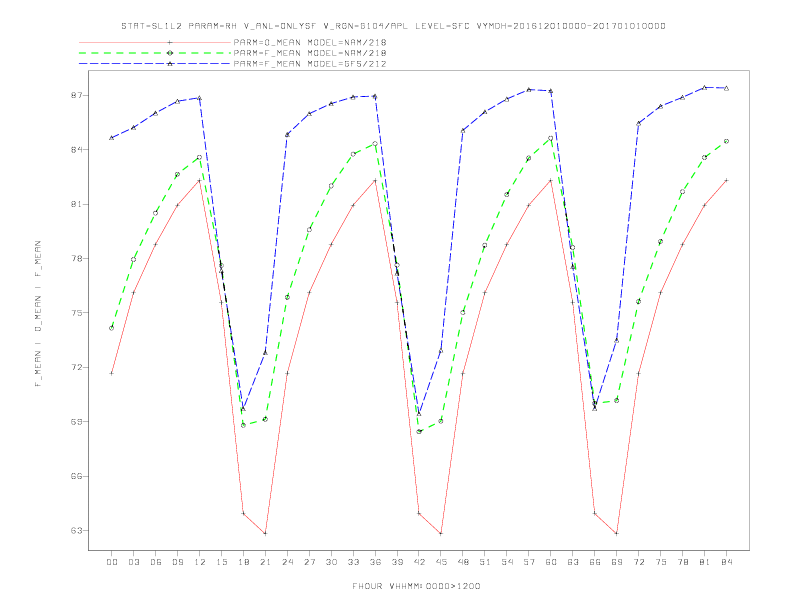Click x-axis hour label 03
Image resolution: width=792 pixels, height=612 pixels.
point(134,562)
